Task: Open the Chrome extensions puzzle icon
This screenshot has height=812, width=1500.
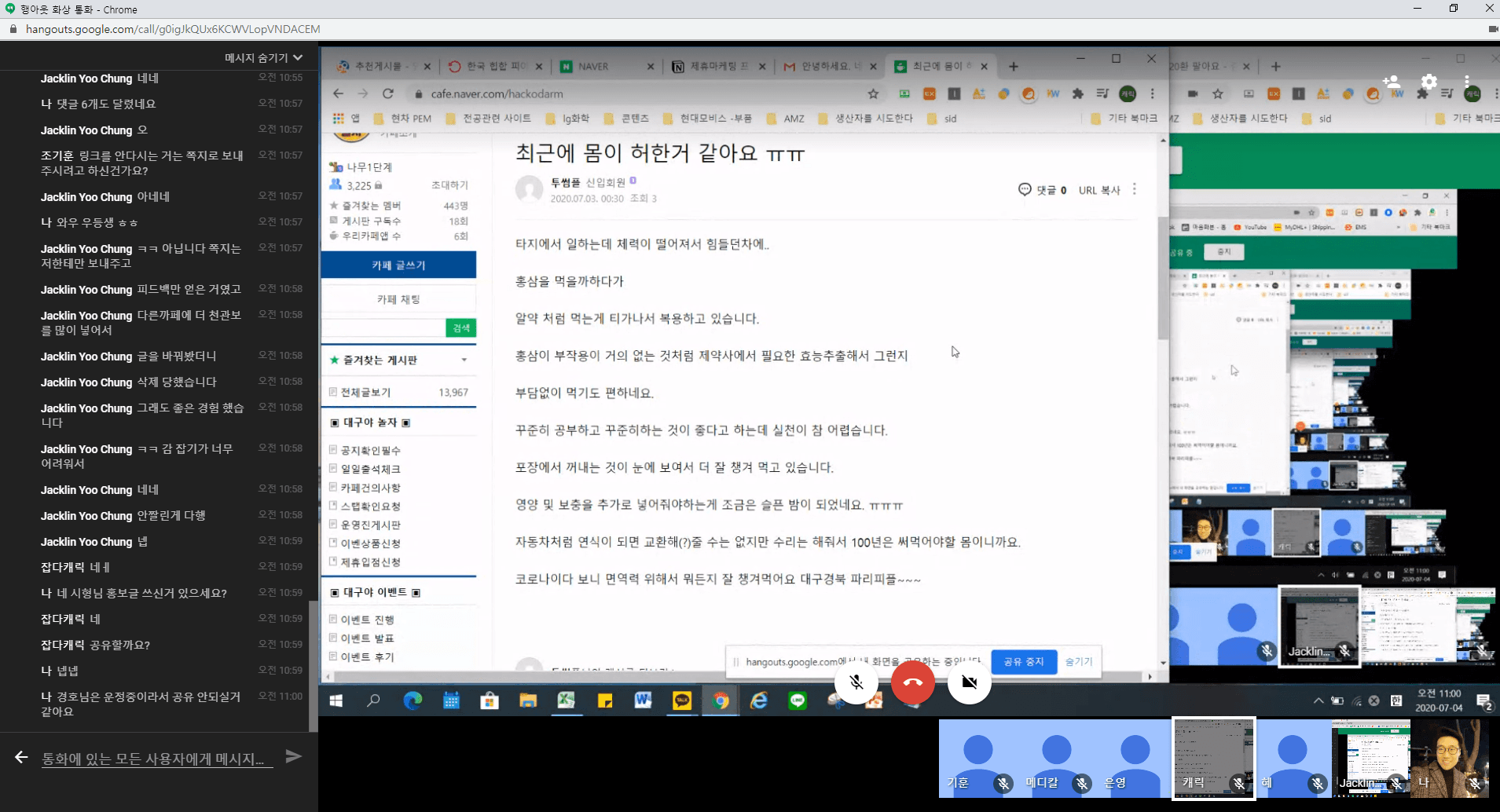Action: (1079, 93)
